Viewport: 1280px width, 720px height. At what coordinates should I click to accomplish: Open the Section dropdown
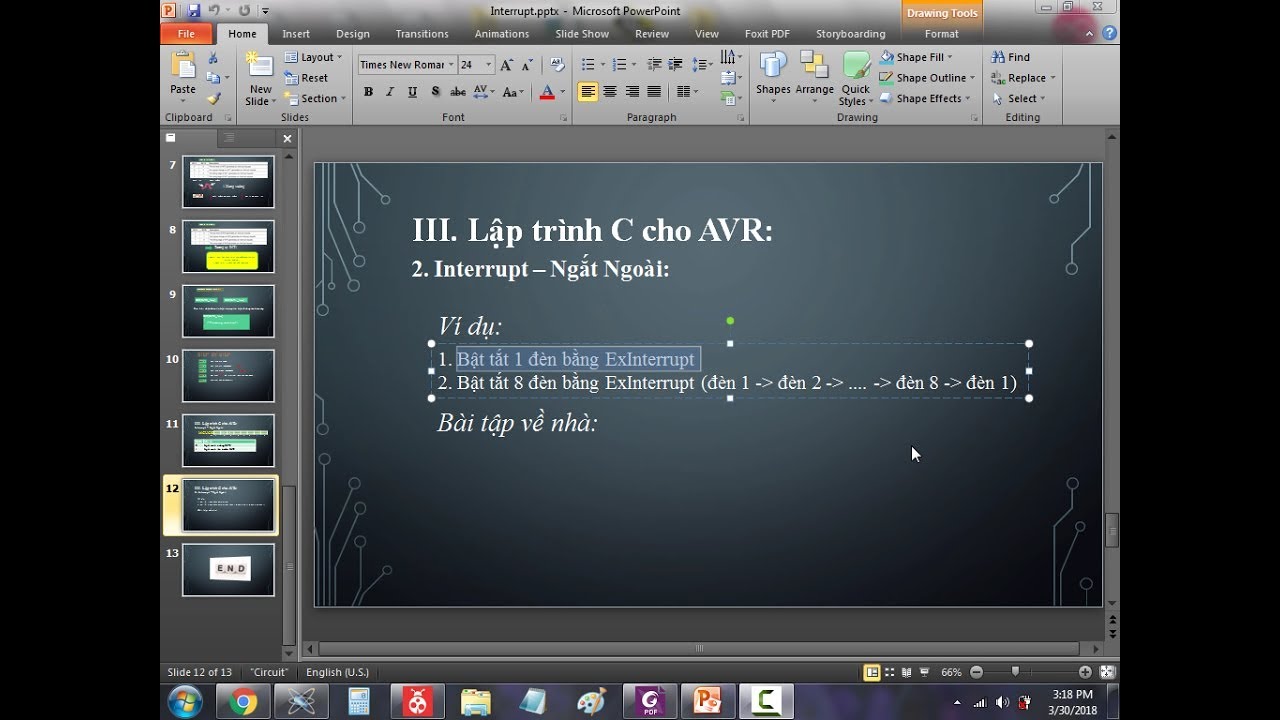[x=314, y=99]
